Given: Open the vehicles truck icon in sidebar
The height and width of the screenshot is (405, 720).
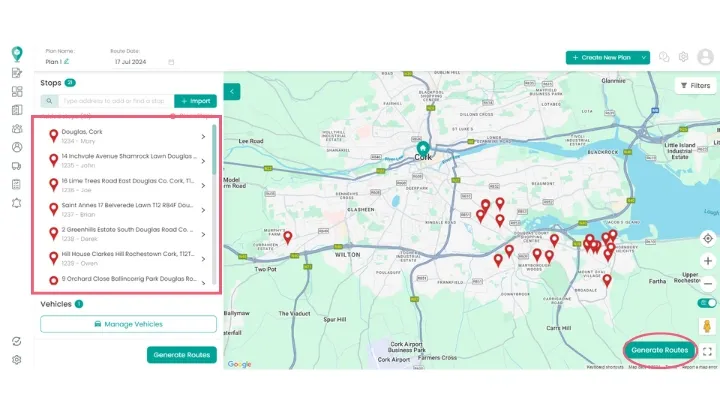Looking at the screenshot, I should click(17, 166).
